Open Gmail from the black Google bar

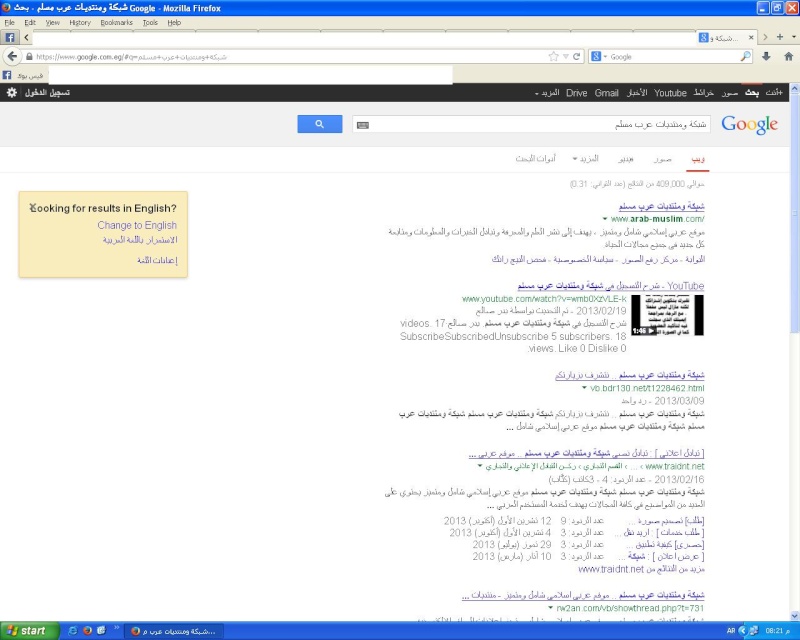(x=607, y=93)
